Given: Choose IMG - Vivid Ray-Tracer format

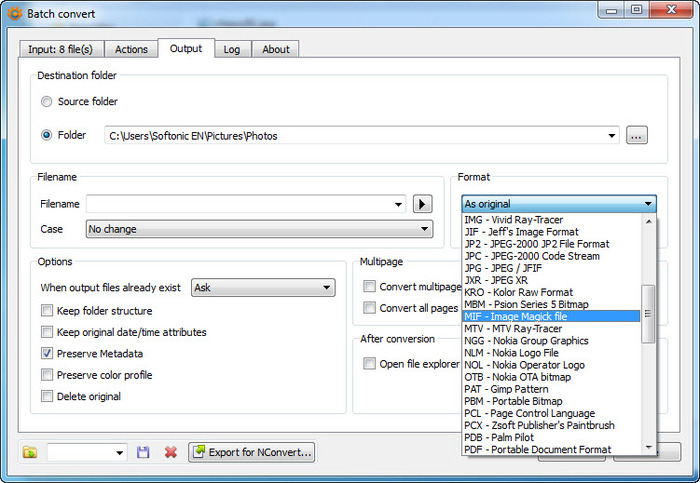Looking at the screenshot, I should point(551,220).
